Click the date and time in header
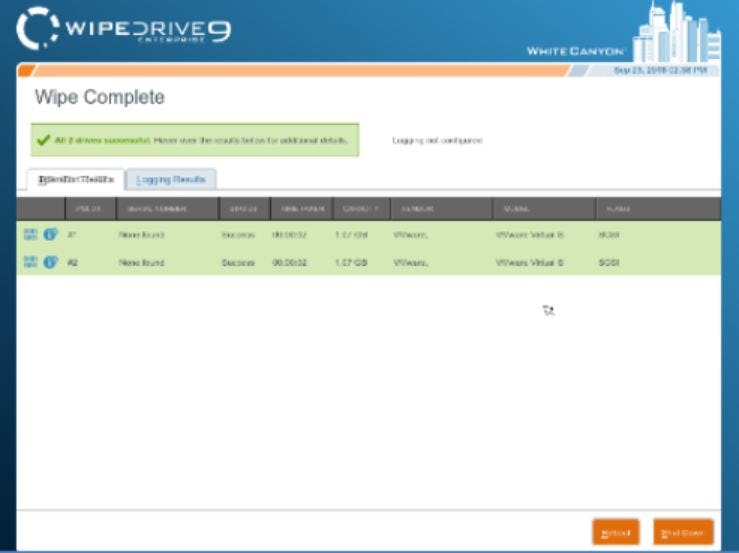 (660, 70)
